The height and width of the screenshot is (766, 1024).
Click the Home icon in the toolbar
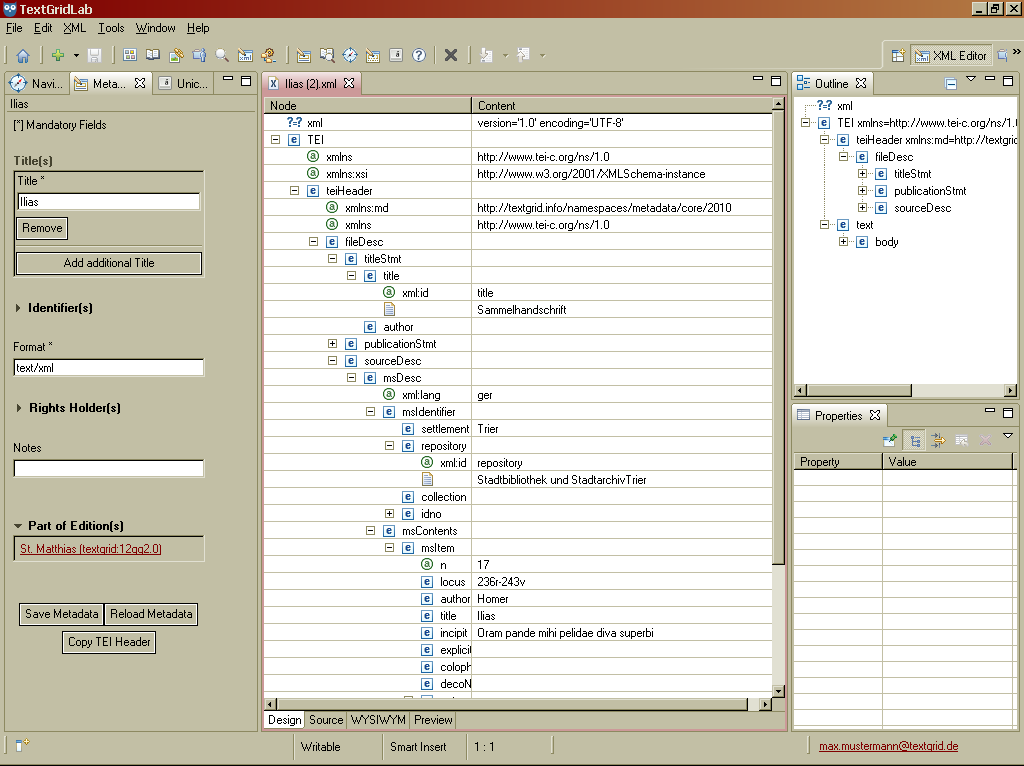22,56
